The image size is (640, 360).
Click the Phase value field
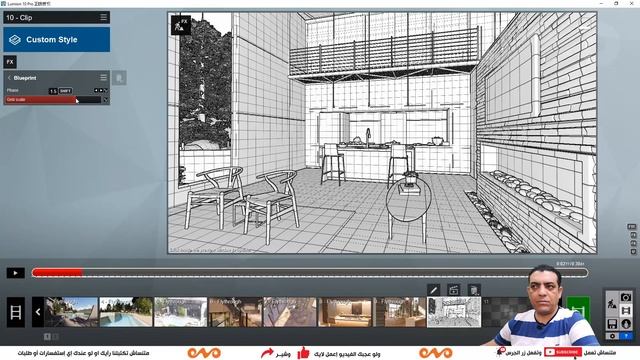(x=53, y=91)
